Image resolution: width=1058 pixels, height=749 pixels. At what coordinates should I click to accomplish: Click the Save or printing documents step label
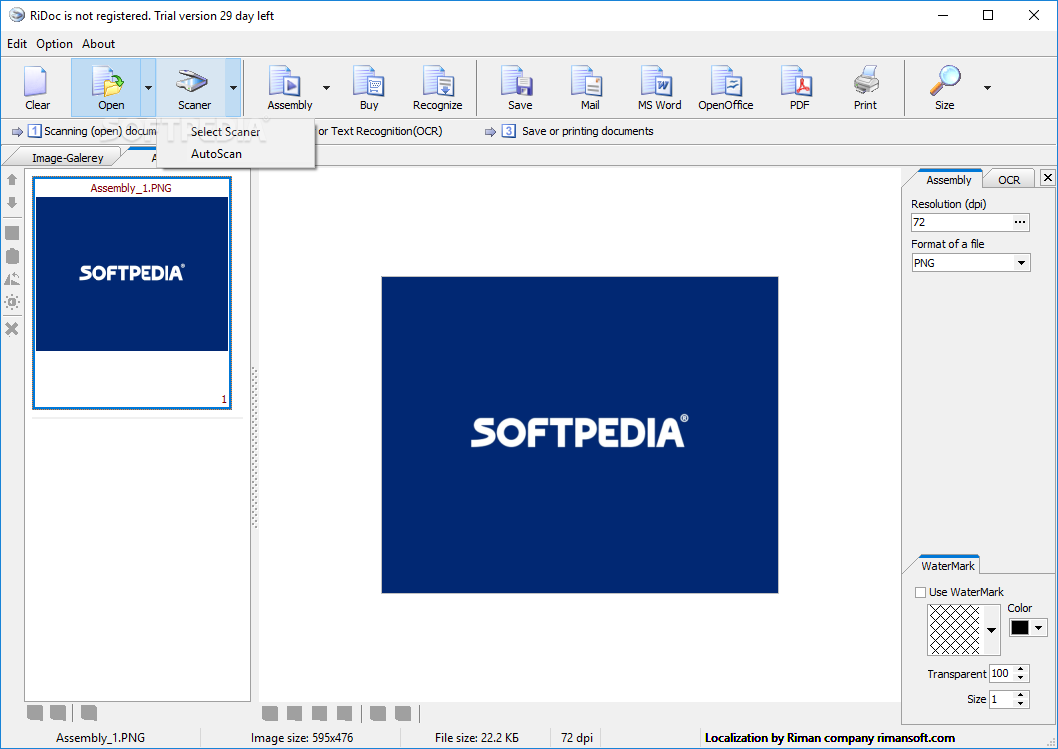(588, 131)
